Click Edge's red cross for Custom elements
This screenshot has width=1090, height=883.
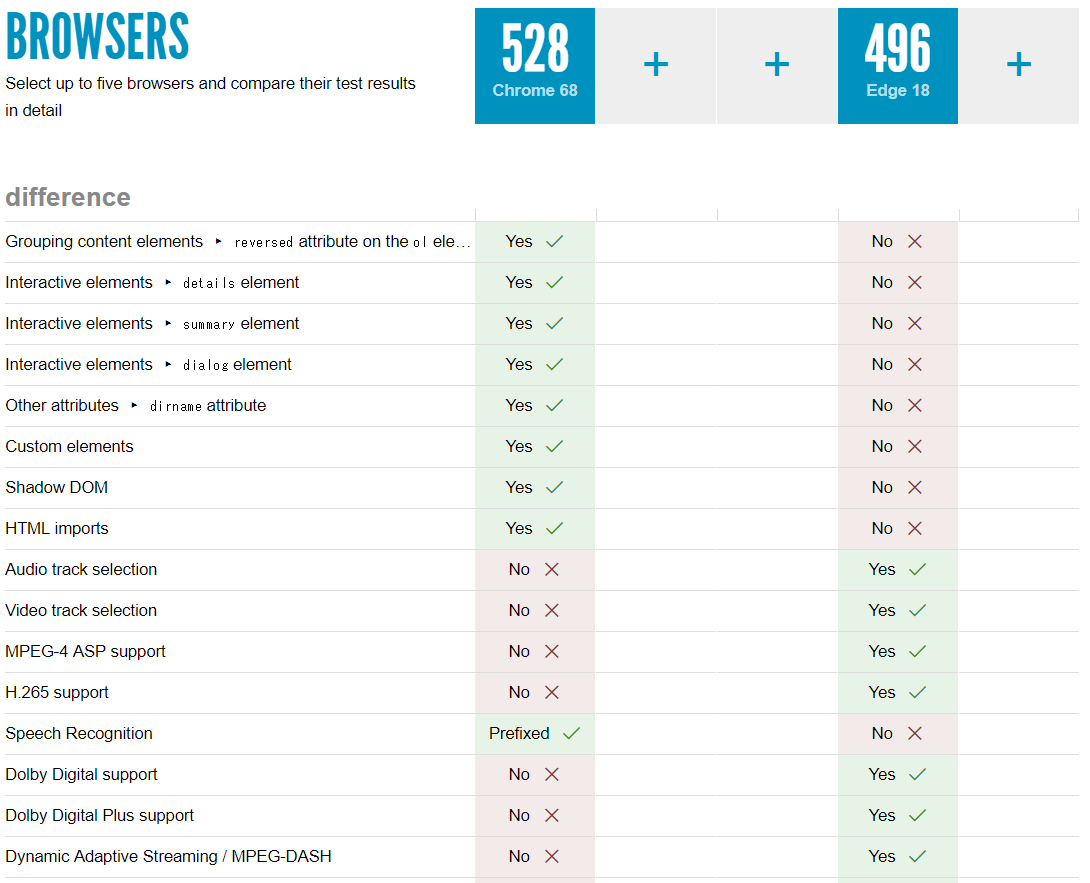coord(914,447)
